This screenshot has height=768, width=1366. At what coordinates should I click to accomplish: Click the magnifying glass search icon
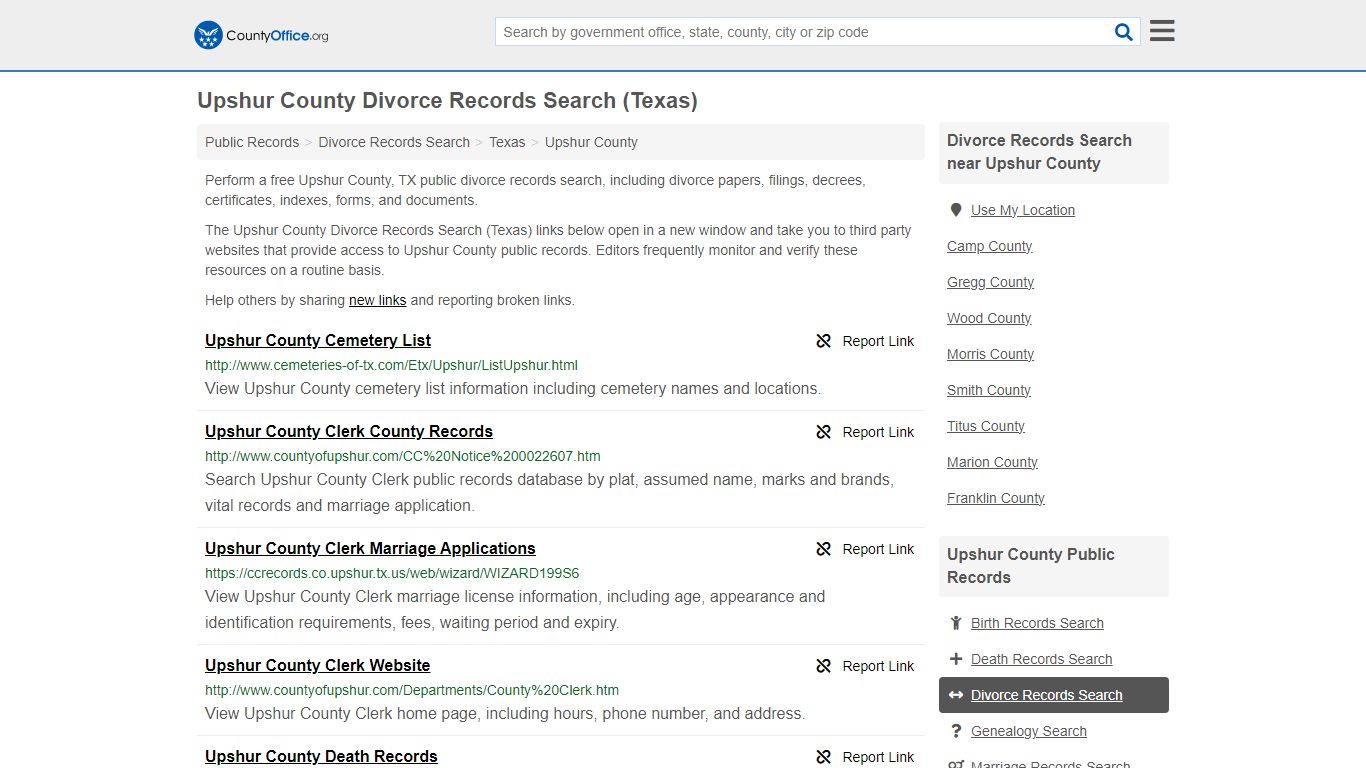pyautogui.click(x=1124, y=32)
